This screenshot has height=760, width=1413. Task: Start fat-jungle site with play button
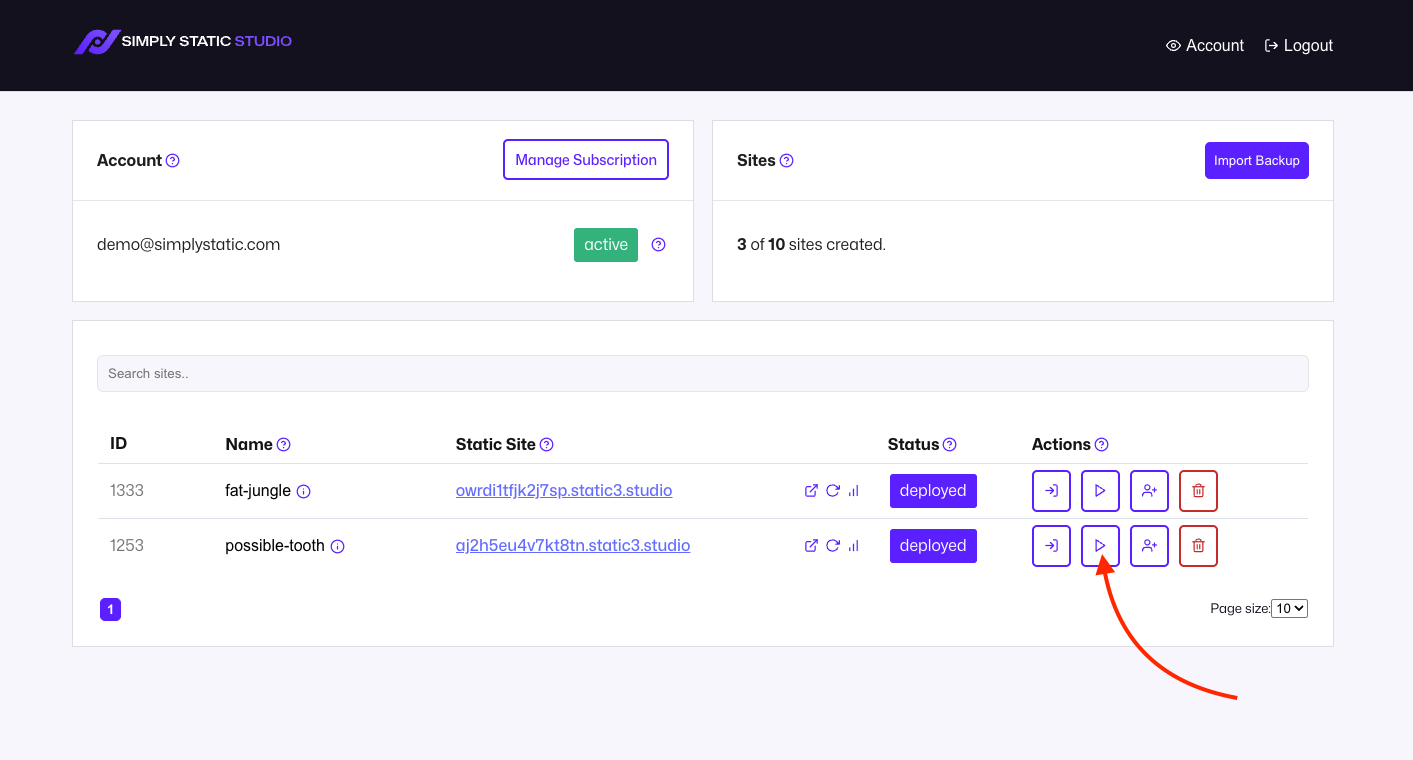click(1100, 491)
